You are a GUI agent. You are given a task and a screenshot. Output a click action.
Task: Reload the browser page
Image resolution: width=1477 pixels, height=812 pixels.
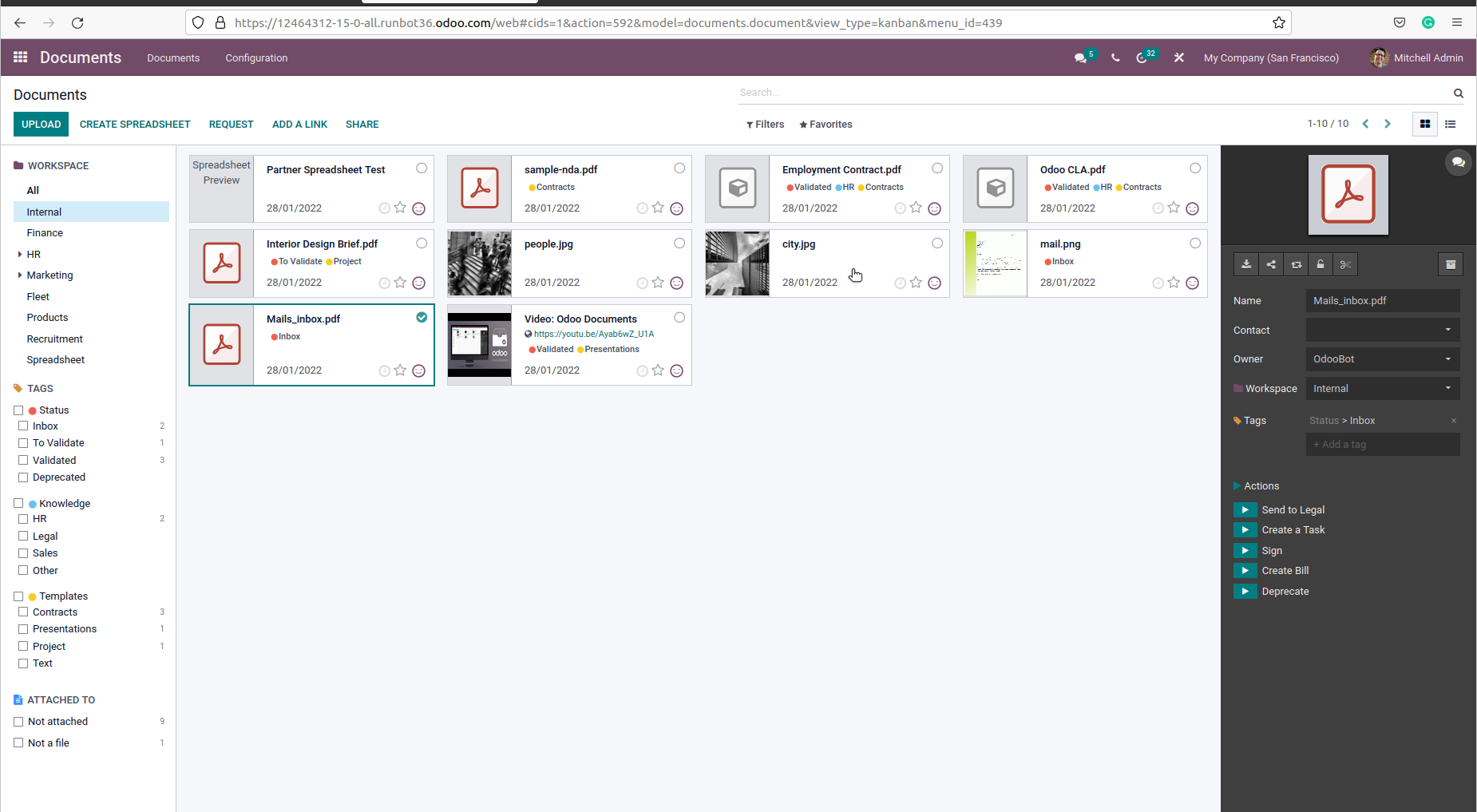click(x=77, y=22)
